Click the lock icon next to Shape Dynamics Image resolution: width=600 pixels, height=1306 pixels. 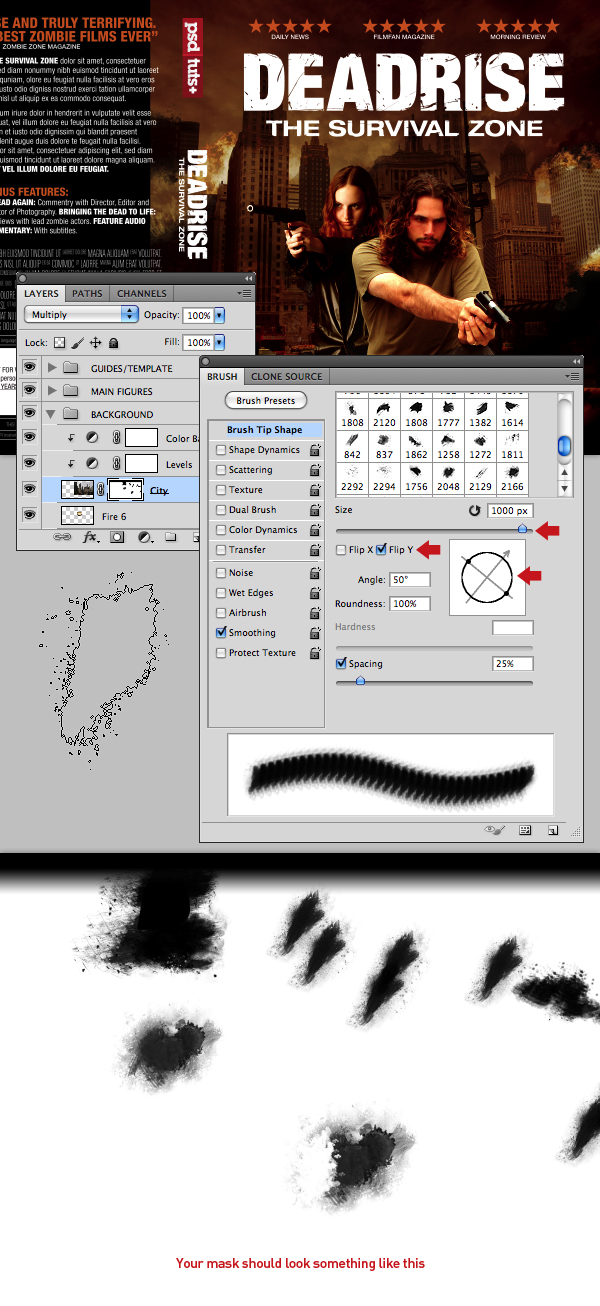coord(315,450)
